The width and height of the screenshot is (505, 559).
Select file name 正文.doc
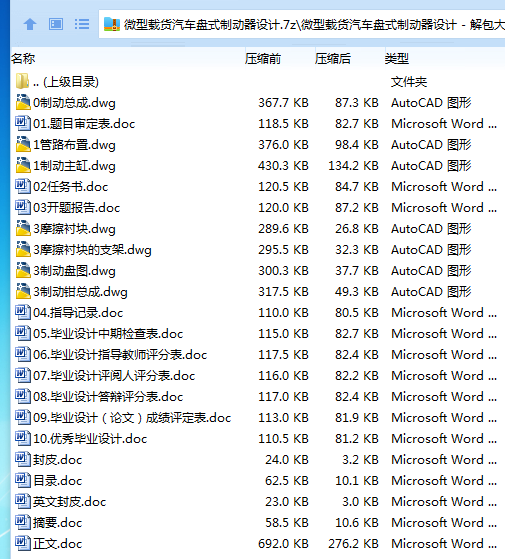57,544
